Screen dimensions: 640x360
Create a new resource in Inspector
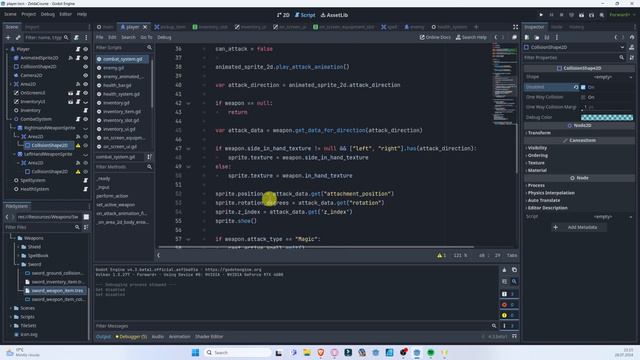pyautogui.click(x=527, y=37)
